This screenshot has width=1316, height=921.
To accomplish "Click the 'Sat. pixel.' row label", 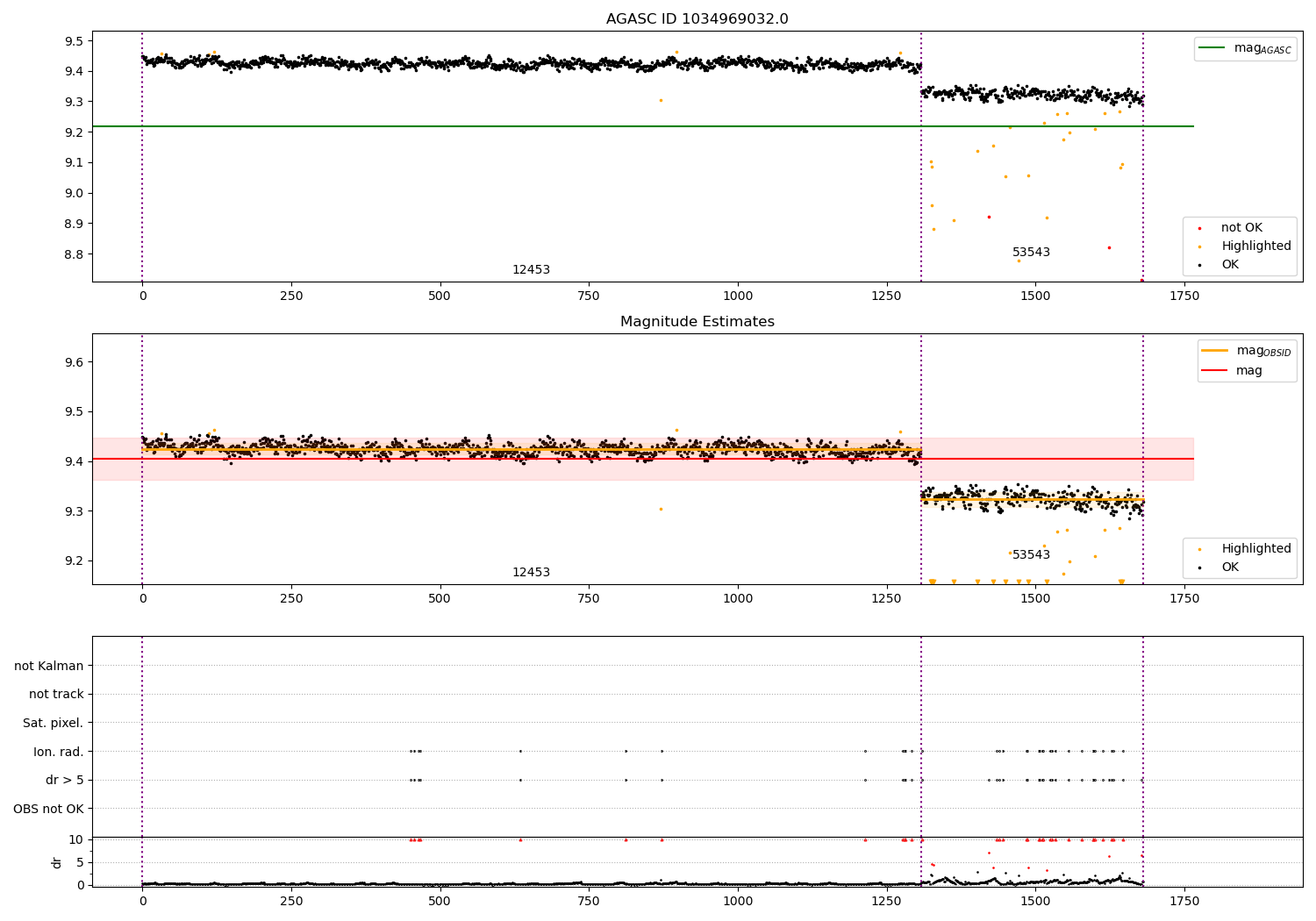I will point(54,724).
